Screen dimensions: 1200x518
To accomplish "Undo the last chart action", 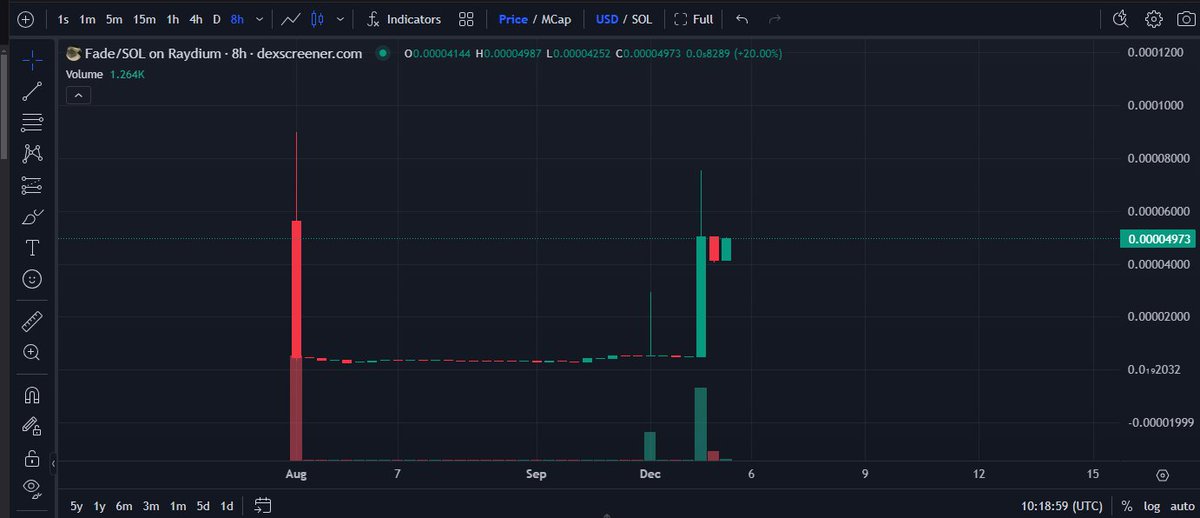I will (741, 19).
